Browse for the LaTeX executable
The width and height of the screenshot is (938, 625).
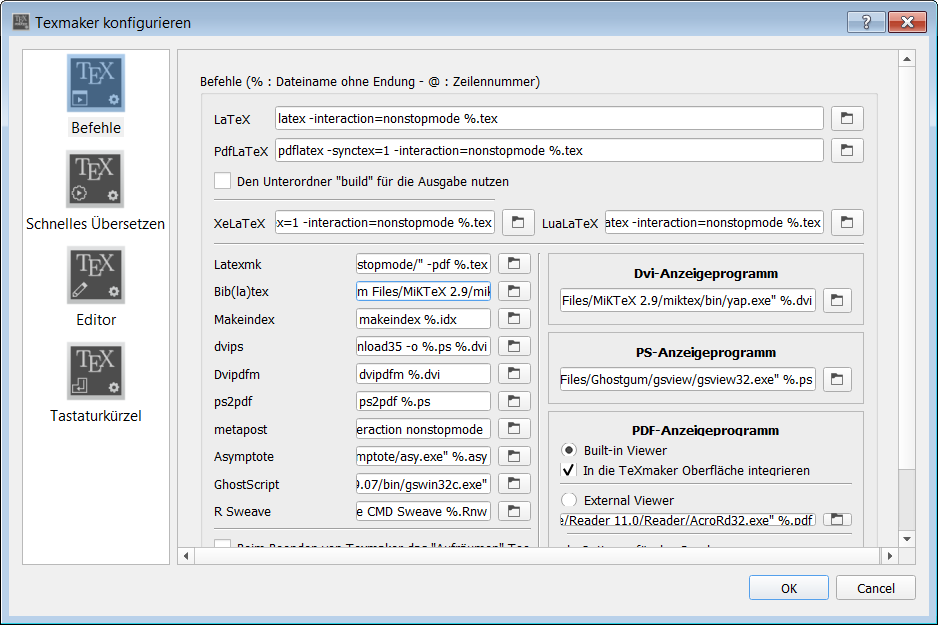click(x=847, y=118)
